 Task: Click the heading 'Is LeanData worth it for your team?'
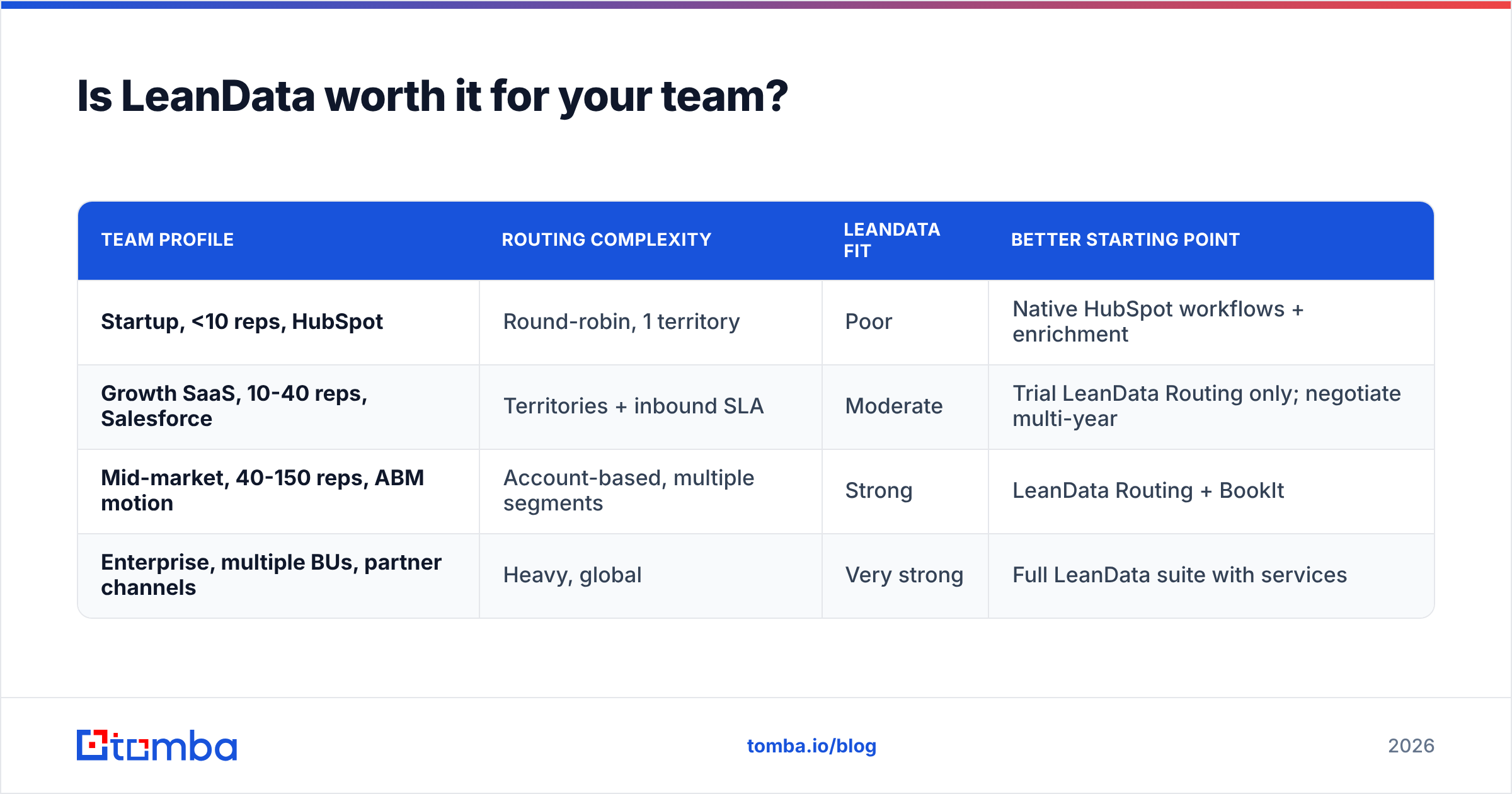tap(432, 96)
